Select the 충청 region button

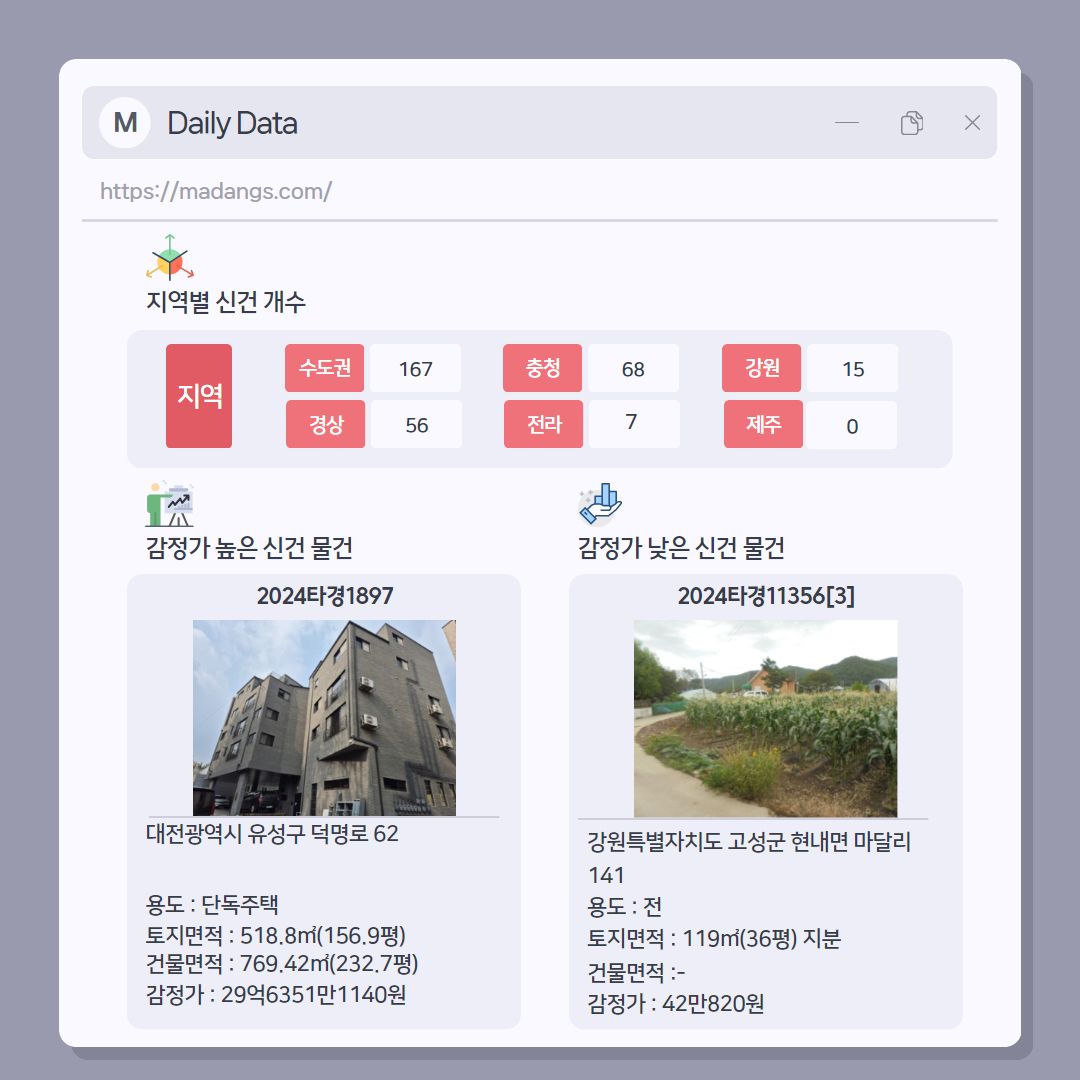point(543,368)
